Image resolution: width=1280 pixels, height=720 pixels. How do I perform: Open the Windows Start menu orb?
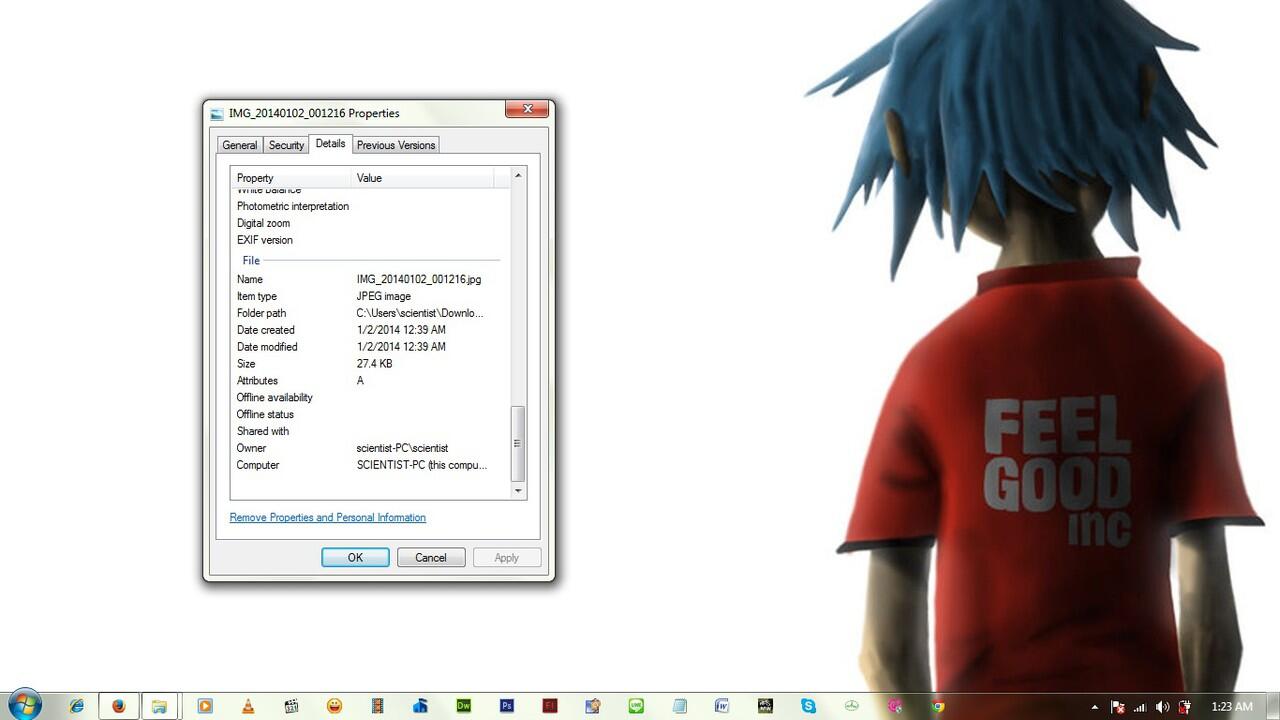(x=24, y=704)
